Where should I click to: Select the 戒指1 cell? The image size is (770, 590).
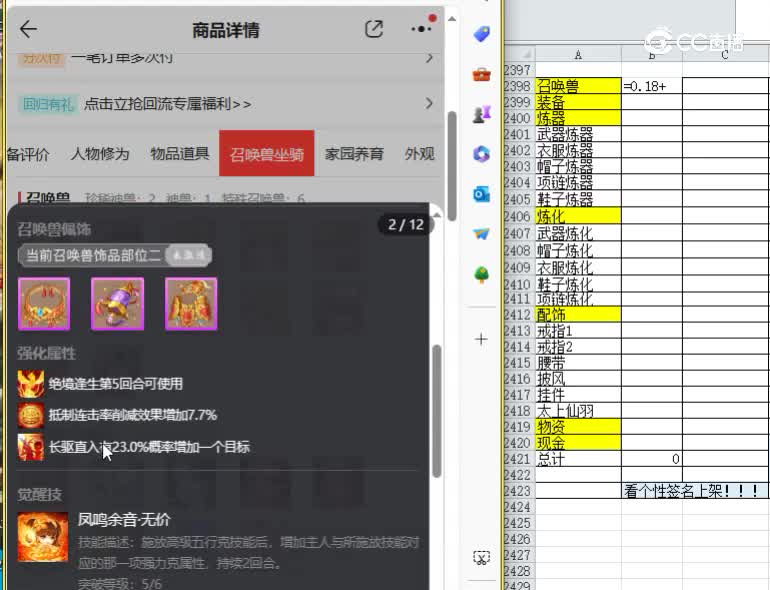point(578,331)
